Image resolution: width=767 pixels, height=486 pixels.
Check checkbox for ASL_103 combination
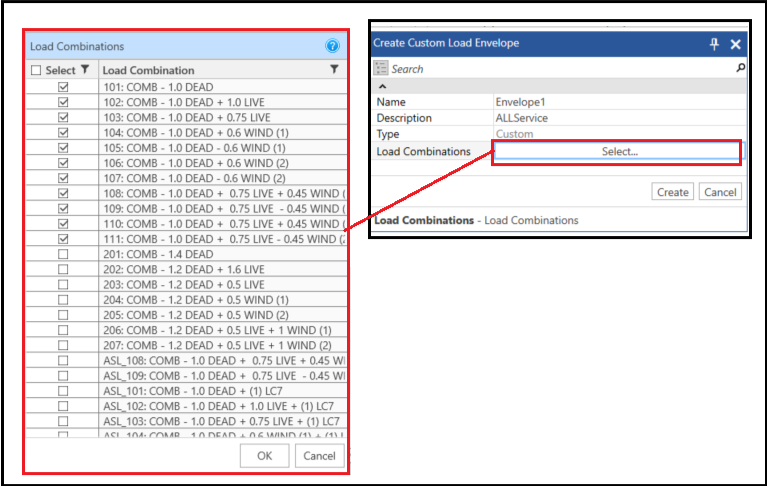pyautogui.click(x=63, y=421)
